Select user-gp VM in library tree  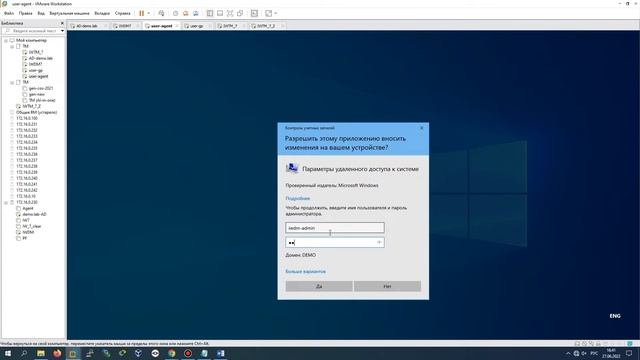point(36,70)
